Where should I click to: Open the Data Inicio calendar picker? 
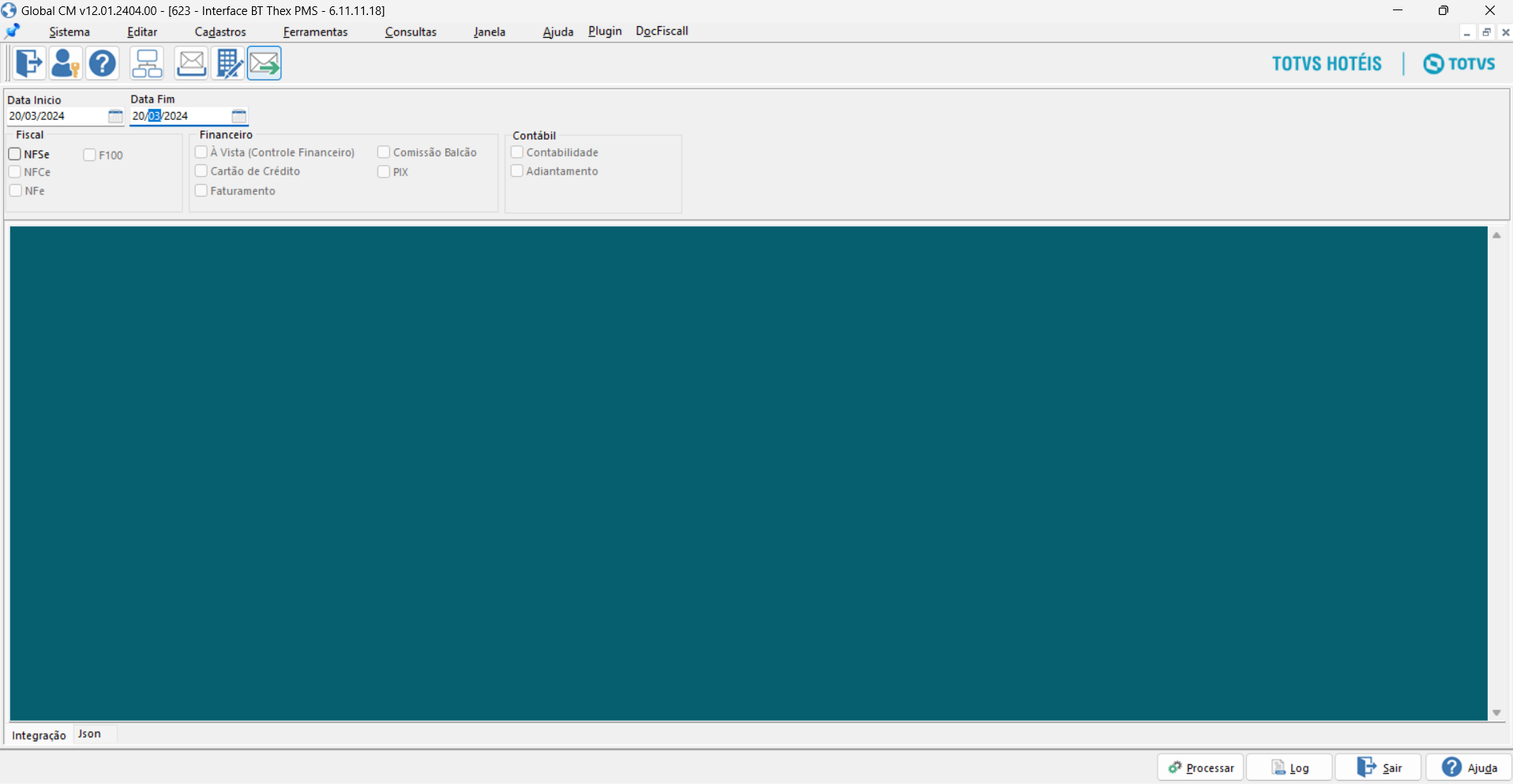click(x=115, y=116)
